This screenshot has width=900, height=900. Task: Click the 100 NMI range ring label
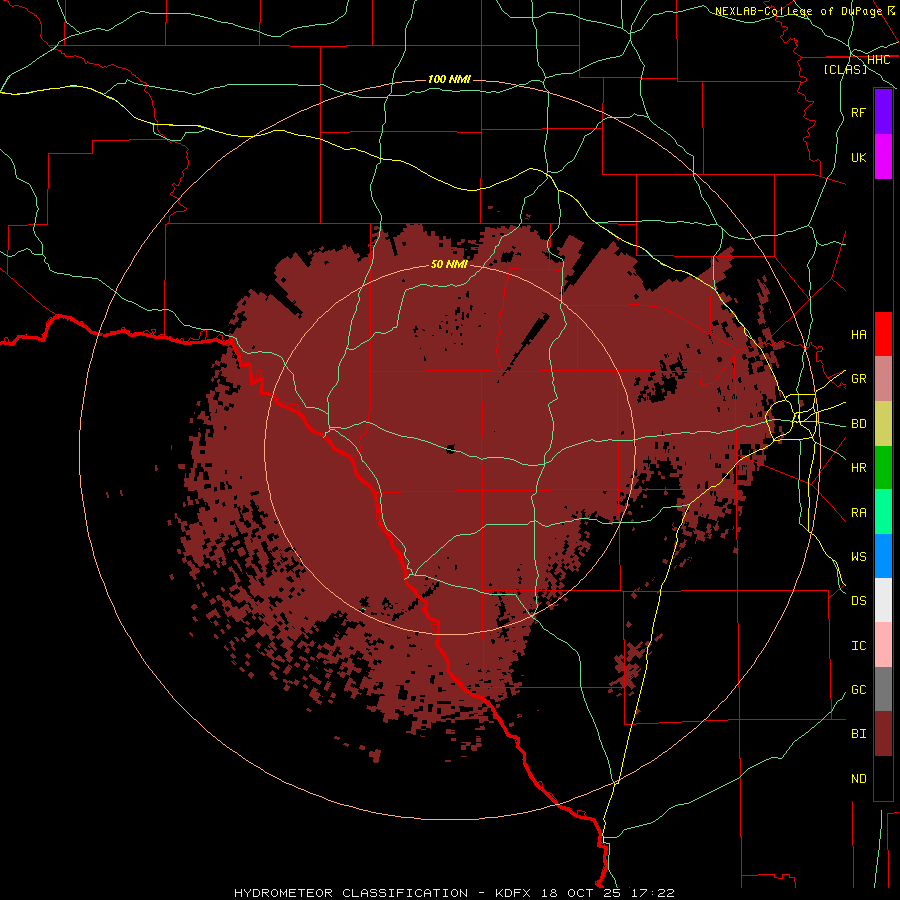(x=449, y=79)
